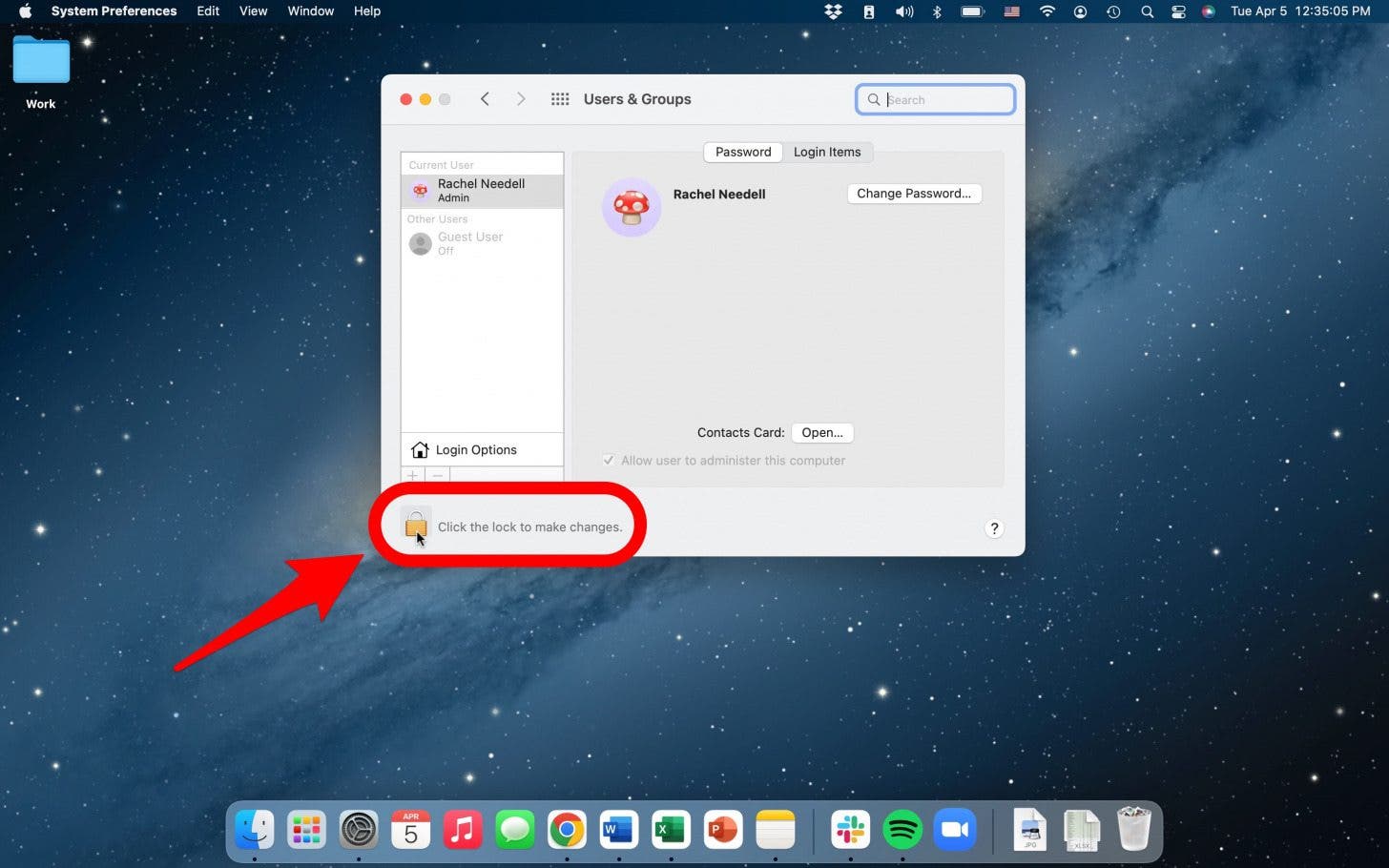The height and width of the screenshot is (868, 1389).
Task: Click the Siri icon in menu bar
Action: coord(1209,11)
